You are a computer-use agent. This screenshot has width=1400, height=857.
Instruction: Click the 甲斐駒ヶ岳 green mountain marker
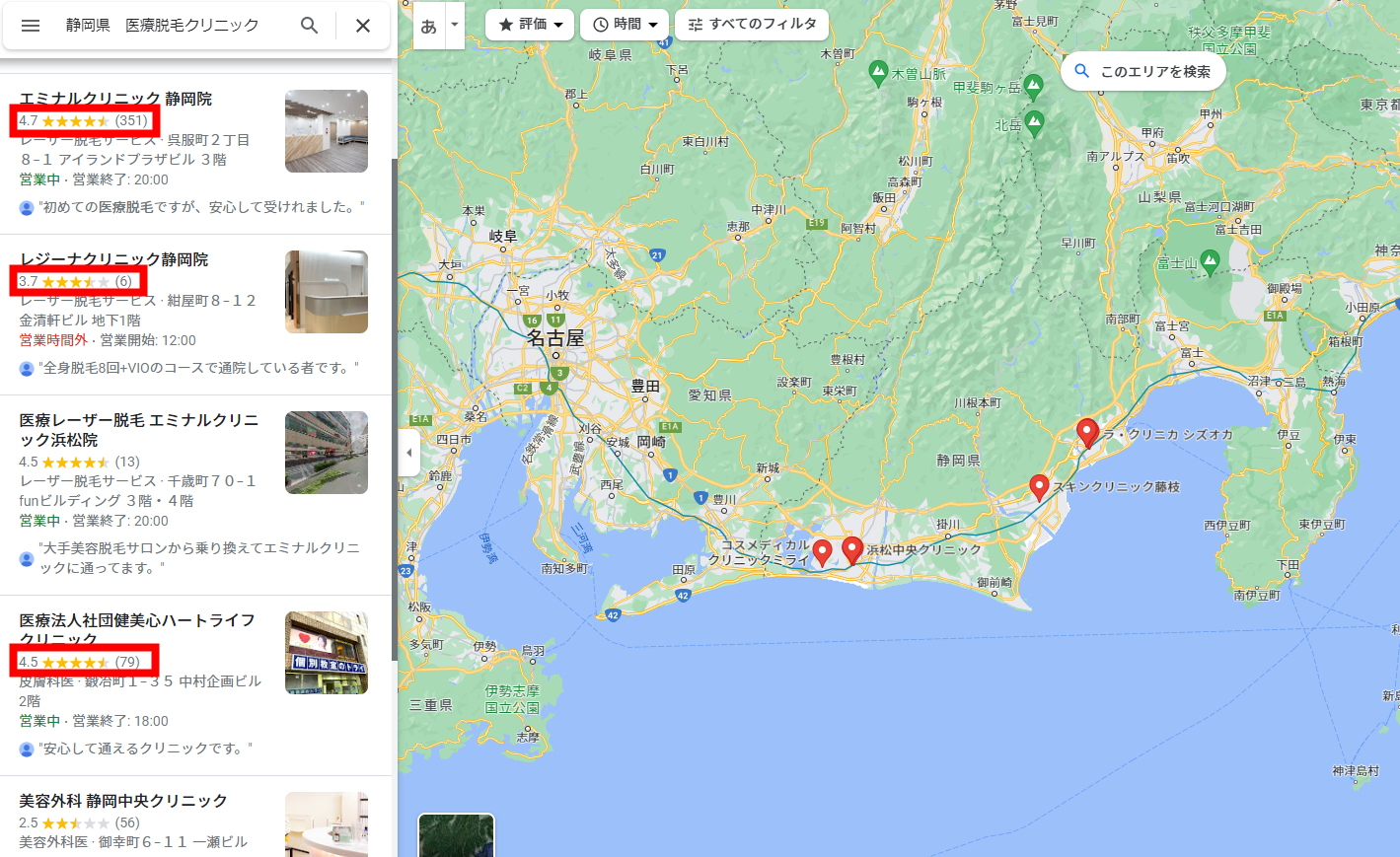click(x=1033, y=87)
